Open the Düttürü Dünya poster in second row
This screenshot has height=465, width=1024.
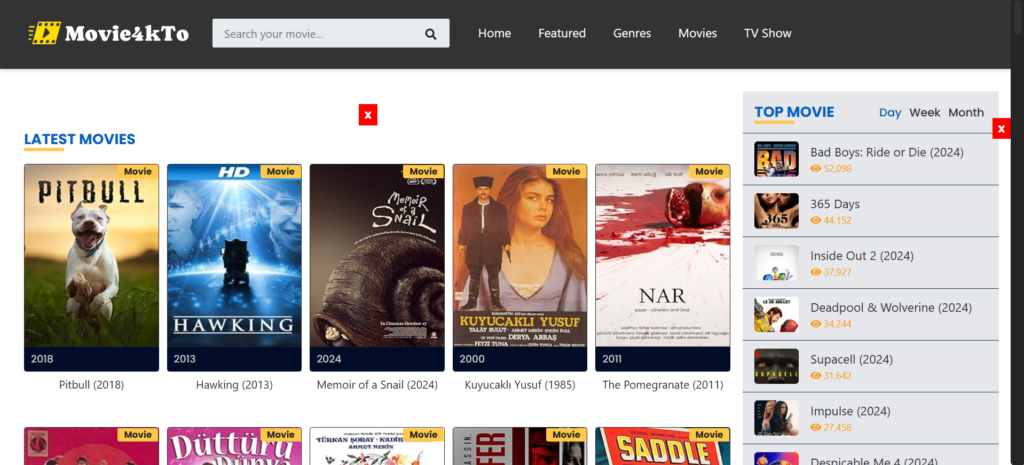coord(234,446)
